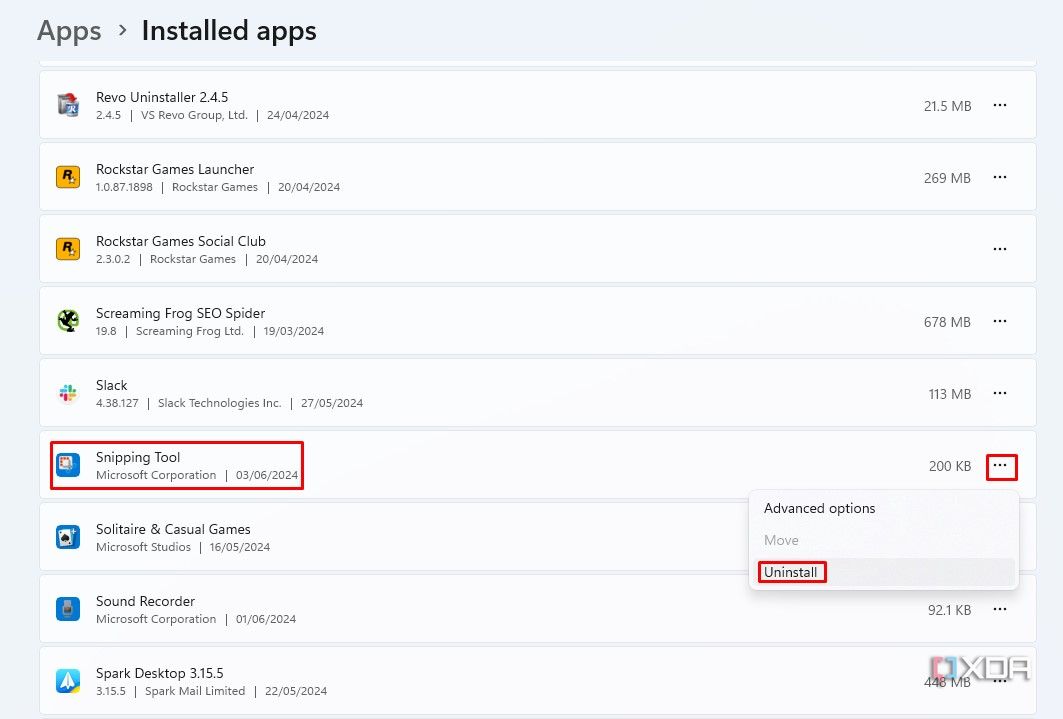This screenshot has height=719, width=1063.
Task: Click the Slack app icon
Action: pyautogui.click(x=68, y=393)
